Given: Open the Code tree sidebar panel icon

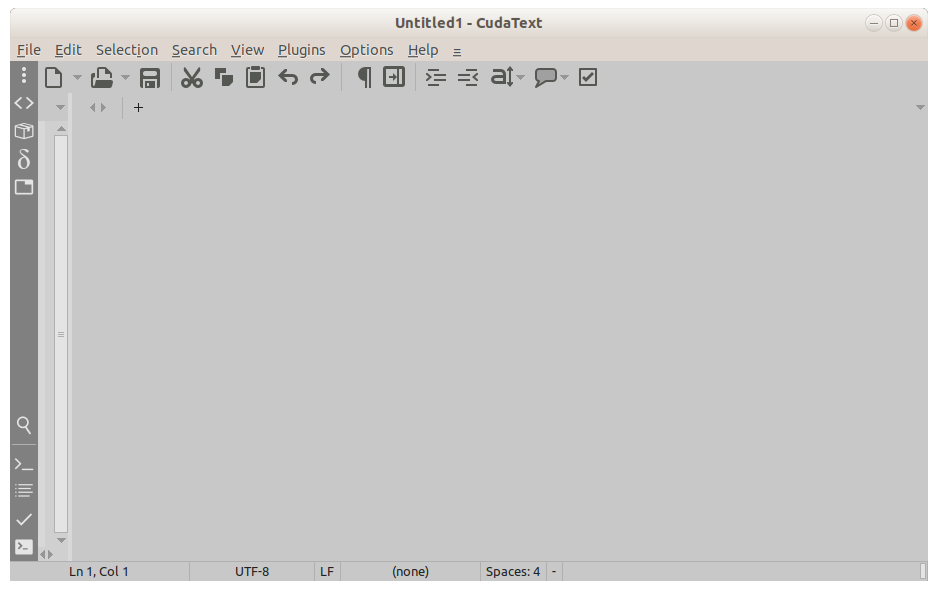Looking at the screenshot, I should click(24, 103).
